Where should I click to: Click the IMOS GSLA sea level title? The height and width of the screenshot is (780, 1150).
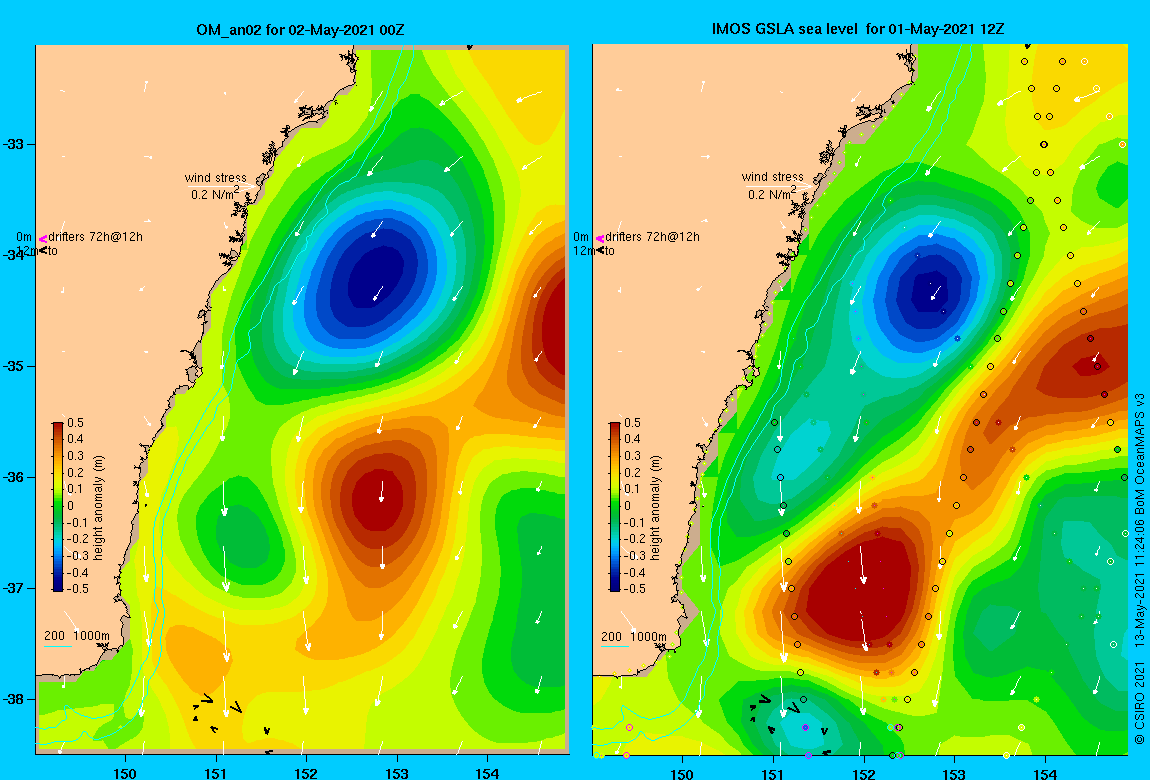click(858, 29)
